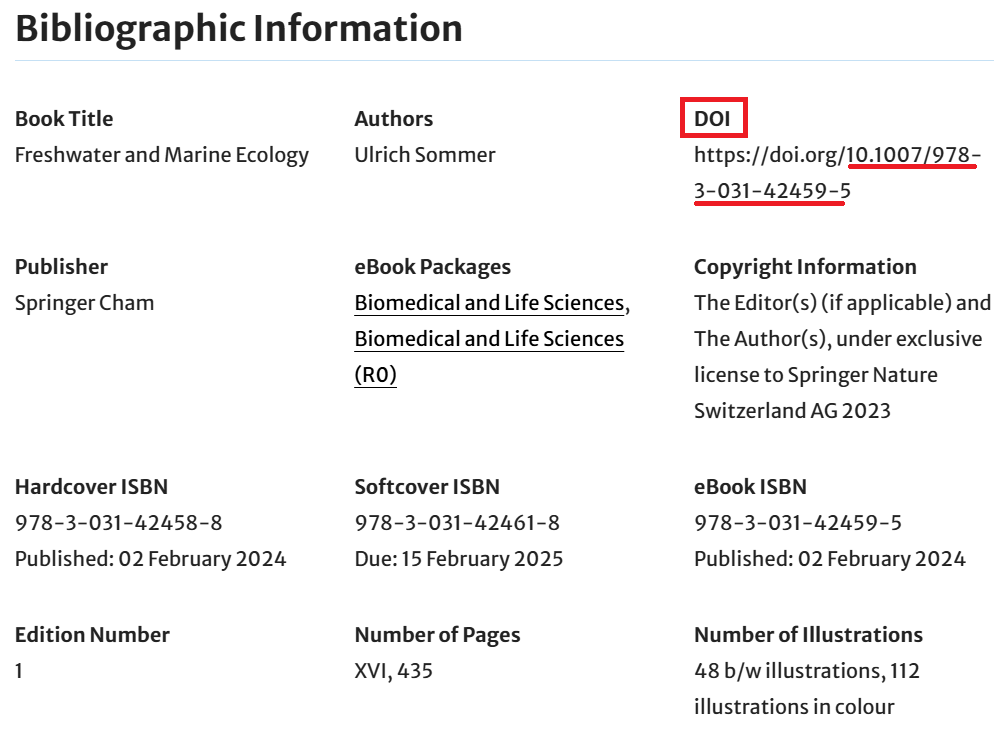Image resolution: width=997 pixels, height=740 pixels.
Task: Click the Authors label
Action: (394, 119)
